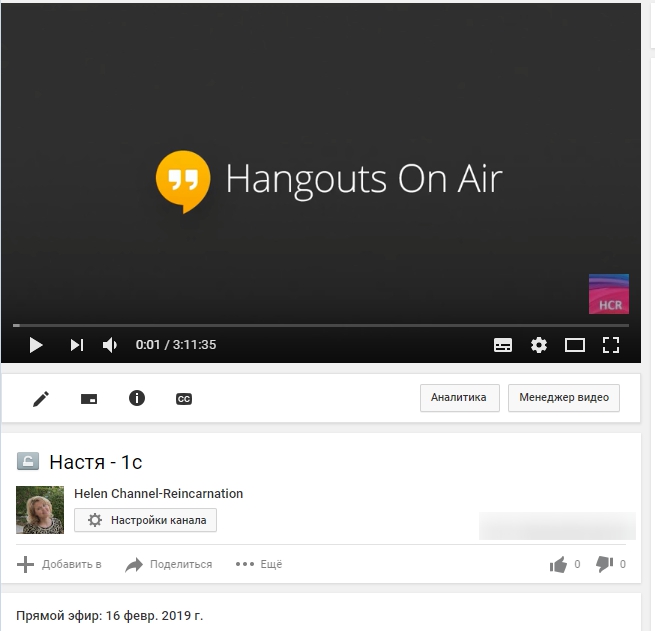Play the Hangouts On Air video
The height and width of the screenshot is (631, 655).
coord(36,345)
